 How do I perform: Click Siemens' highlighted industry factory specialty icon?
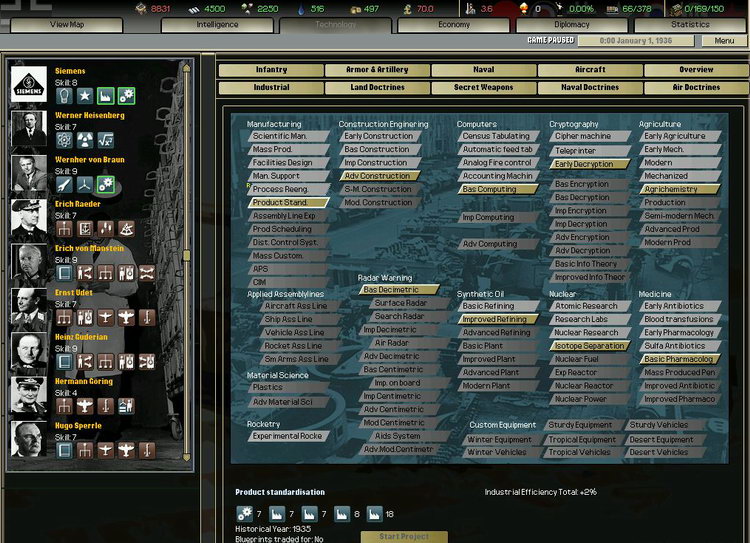106,96
